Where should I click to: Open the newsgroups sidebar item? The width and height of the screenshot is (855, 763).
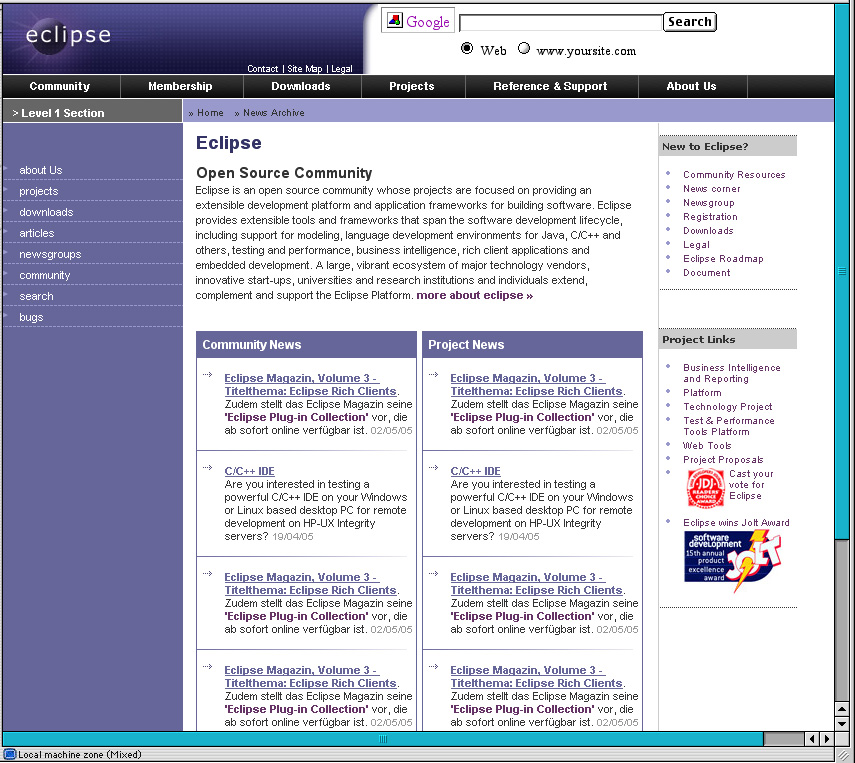(x=50, y=254)
